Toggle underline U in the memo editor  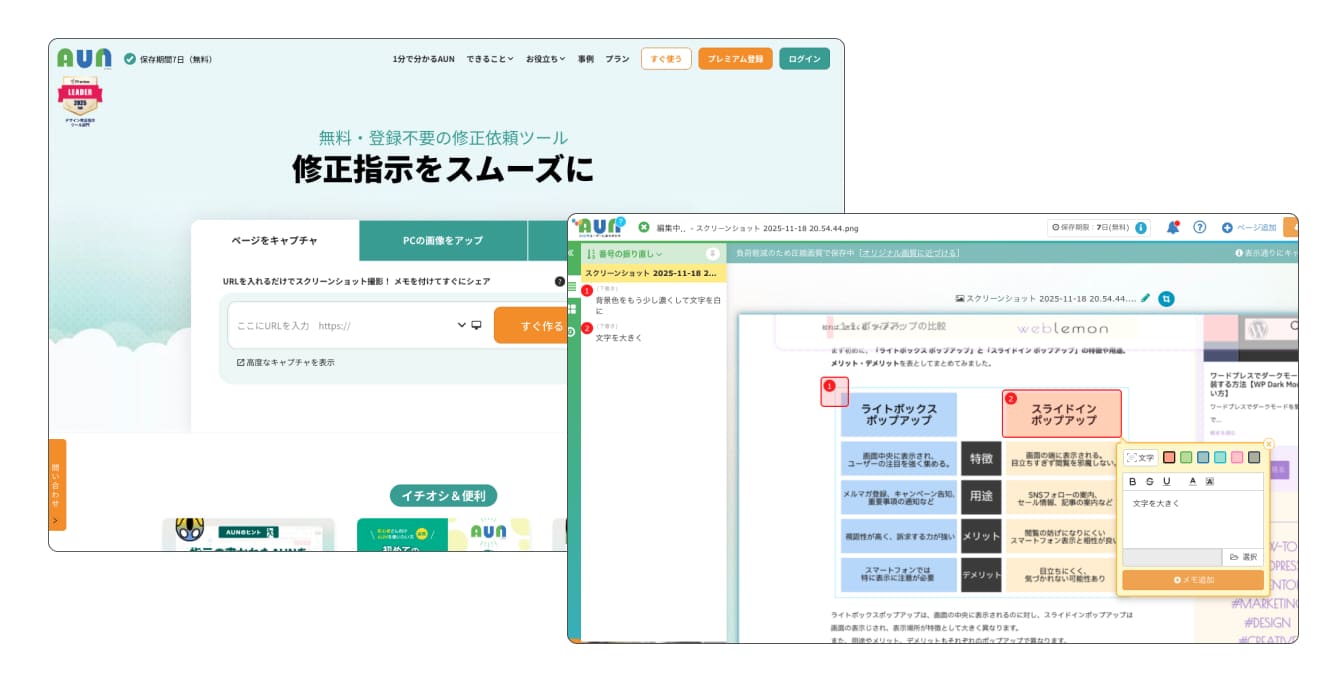click(x=1166, y=481)
